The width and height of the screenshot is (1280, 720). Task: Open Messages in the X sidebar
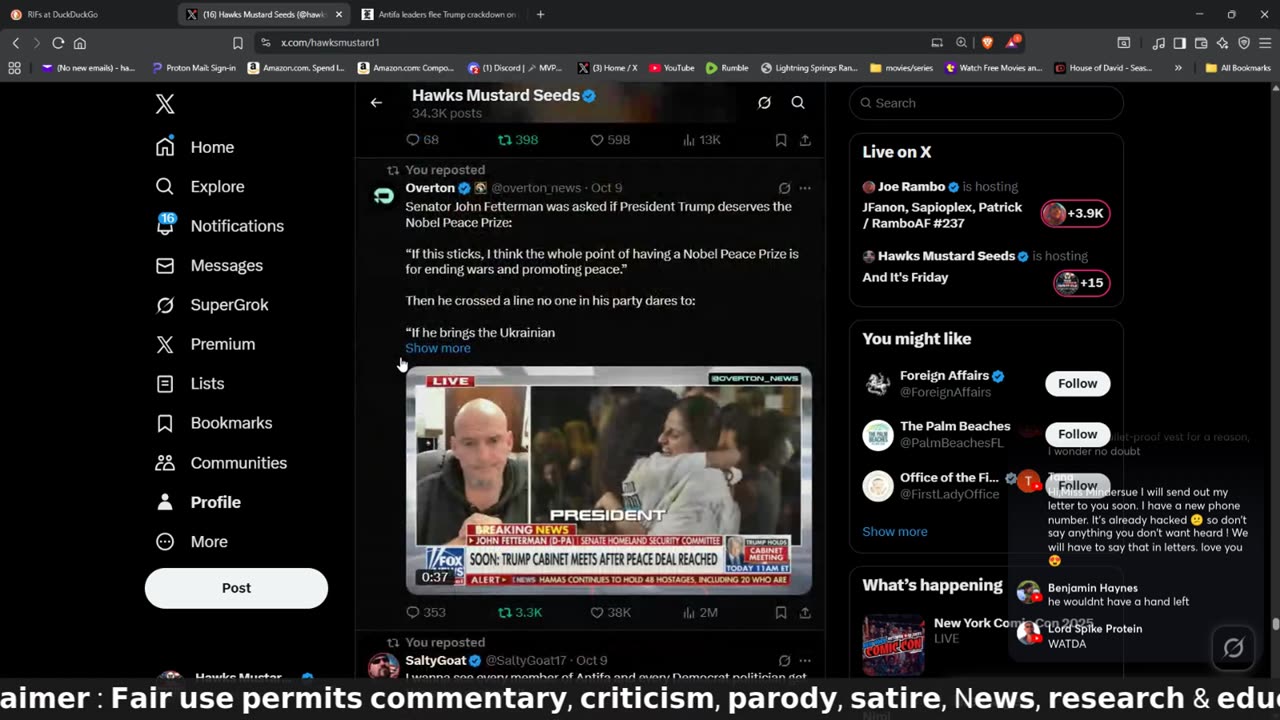coord(209,266)
